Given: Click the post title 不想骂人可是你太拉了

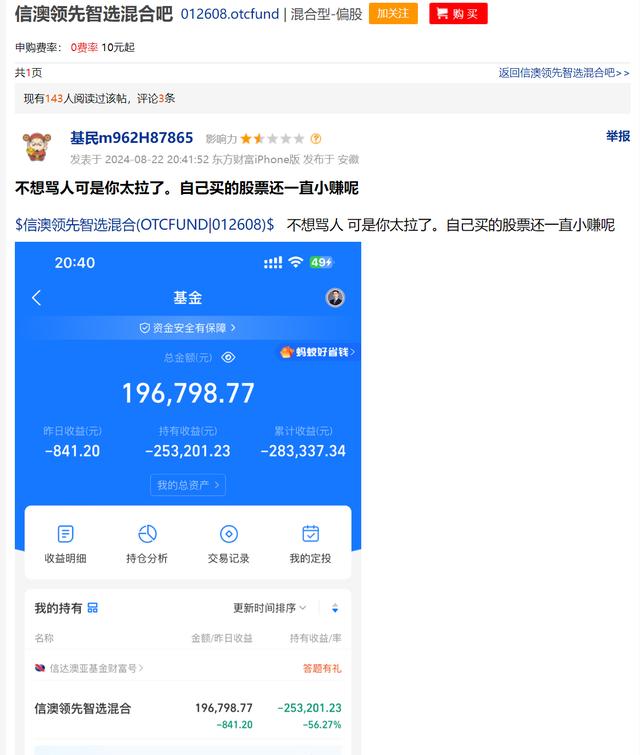Looking at the screenshot, I should click(187, 188).
